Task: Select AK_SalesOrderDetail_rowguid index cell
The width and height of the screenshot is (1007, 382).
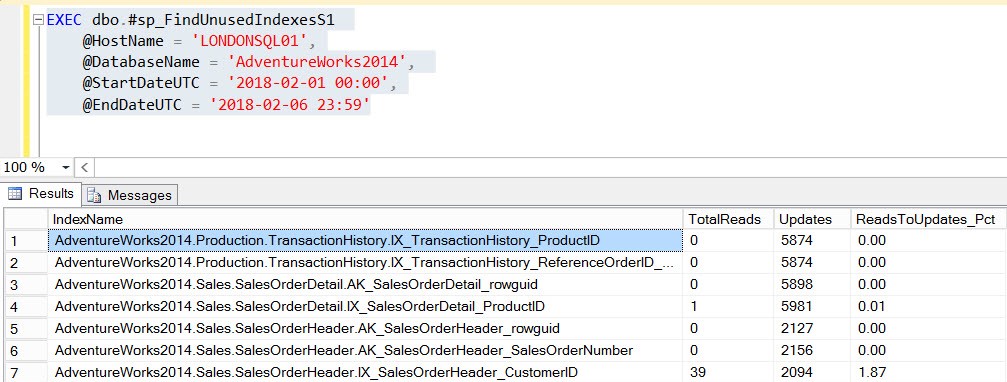Action: (x=366, y=284)
